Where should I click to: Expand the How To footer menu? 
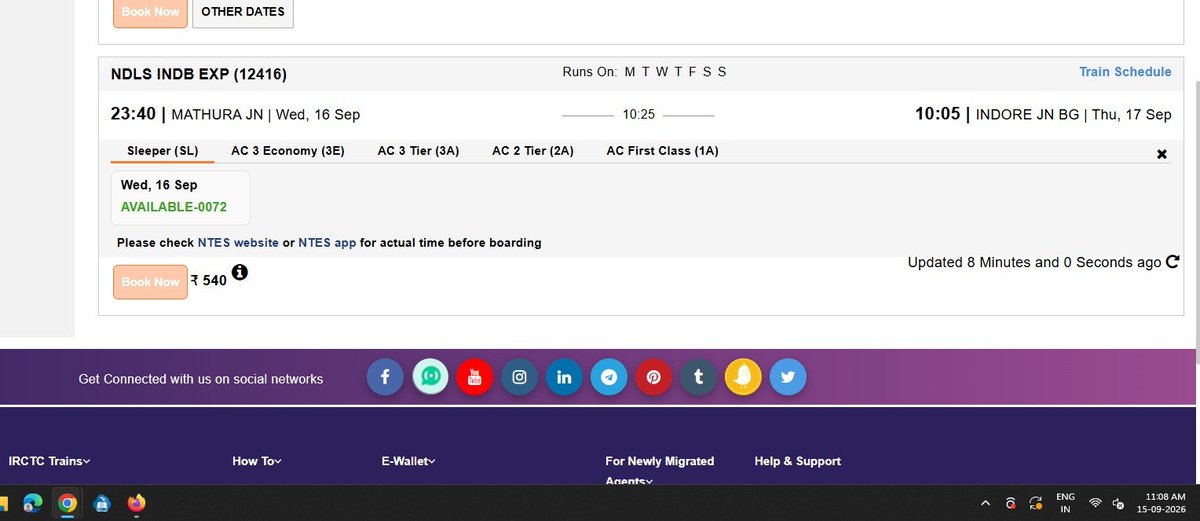tap(257, 461)
